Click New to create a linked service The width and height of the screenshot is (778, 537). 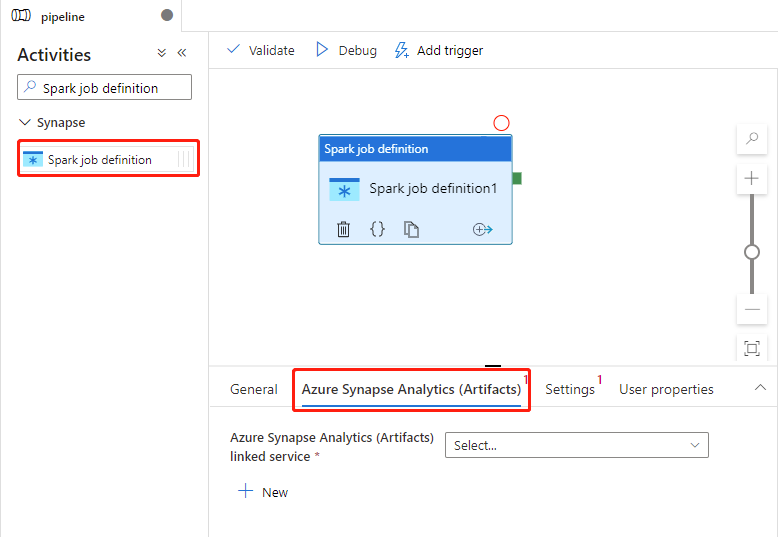coord(263,492)
